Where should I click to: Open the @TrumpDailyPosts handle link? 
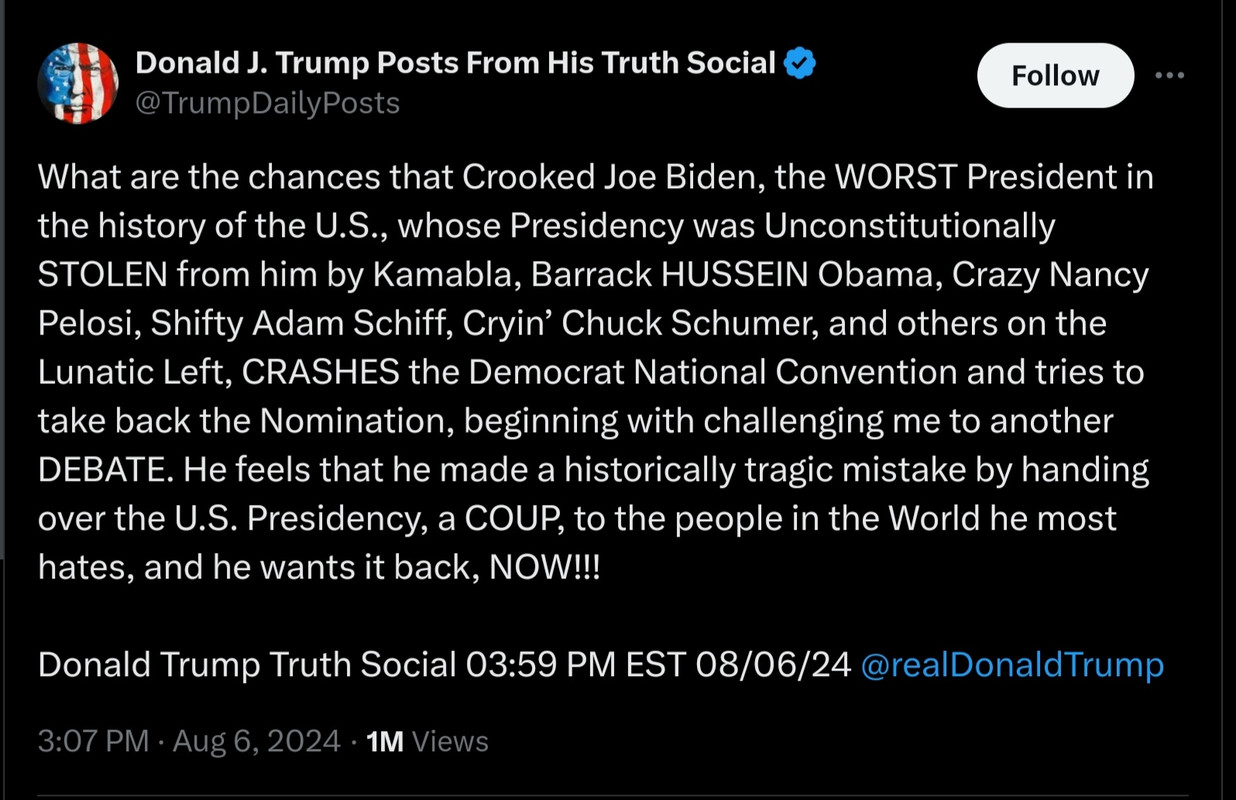(267, 103)
